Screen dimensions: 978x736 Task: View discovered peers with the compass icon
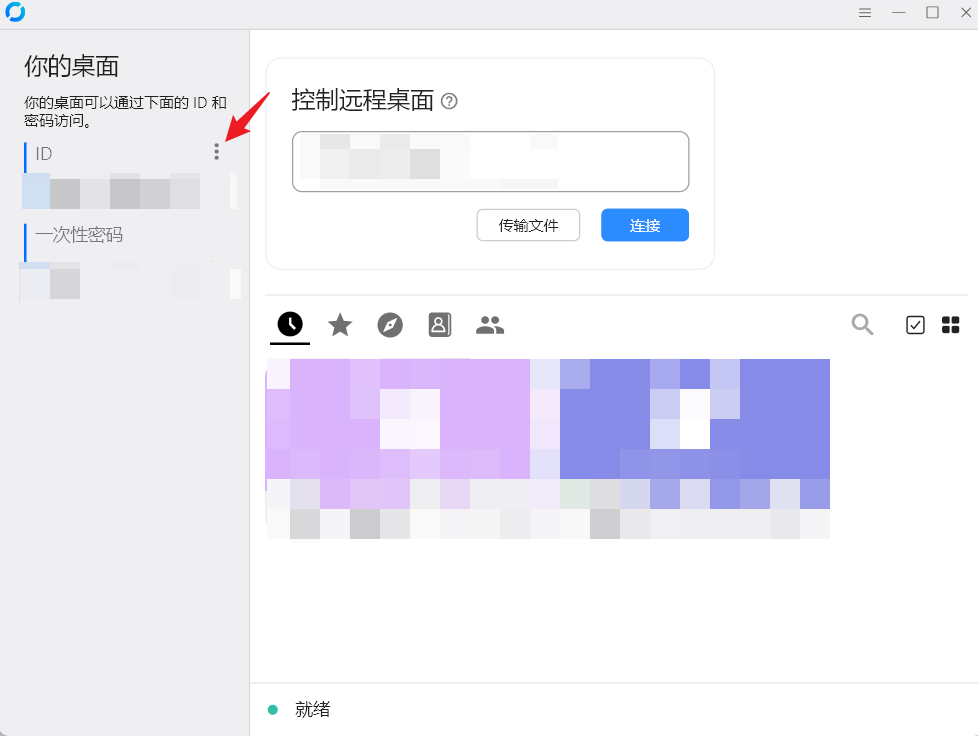[390, 324]
